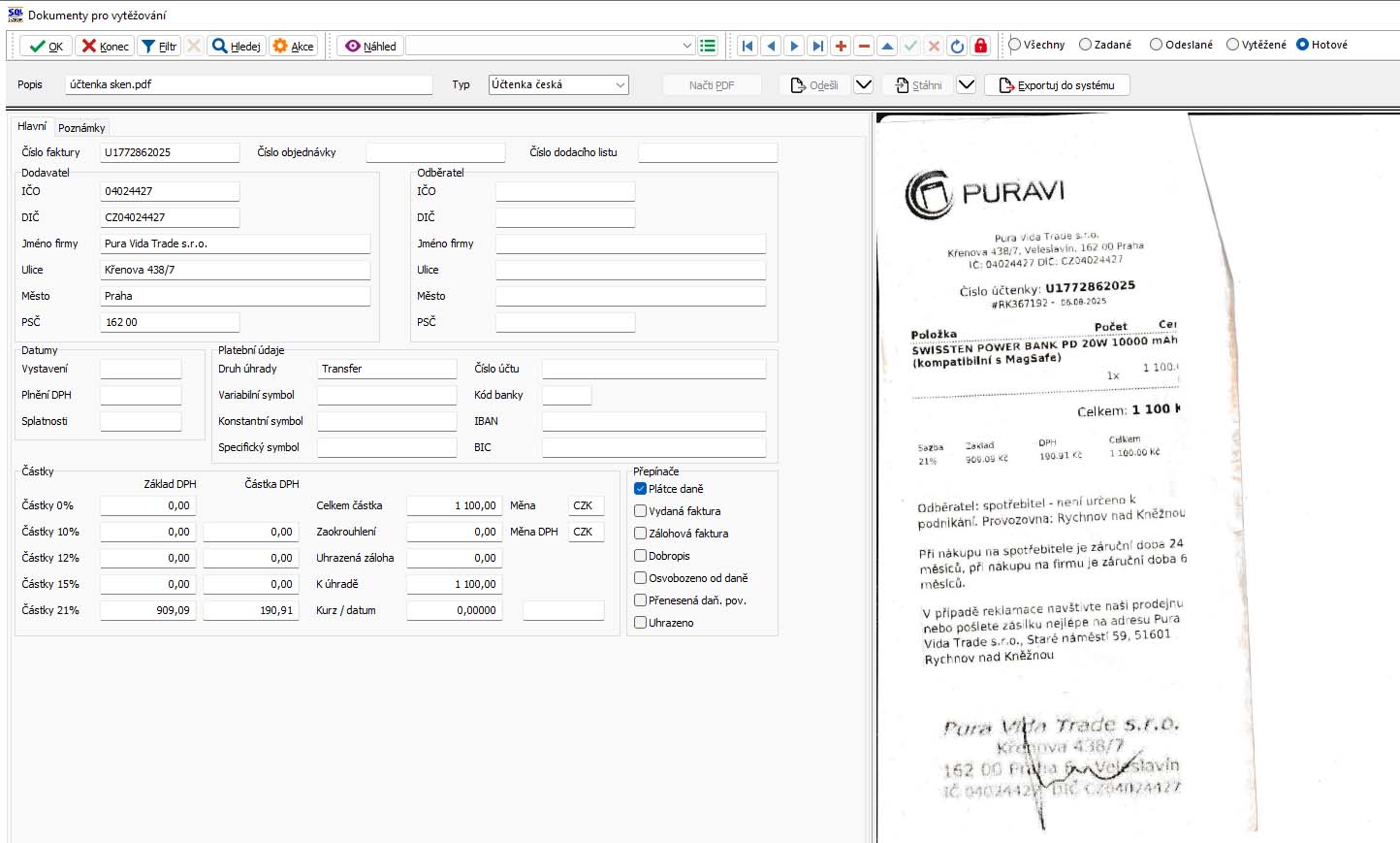1400x843 pixels.
Task: Delete record with red minus icon
Action: click(x=864, y=46)
